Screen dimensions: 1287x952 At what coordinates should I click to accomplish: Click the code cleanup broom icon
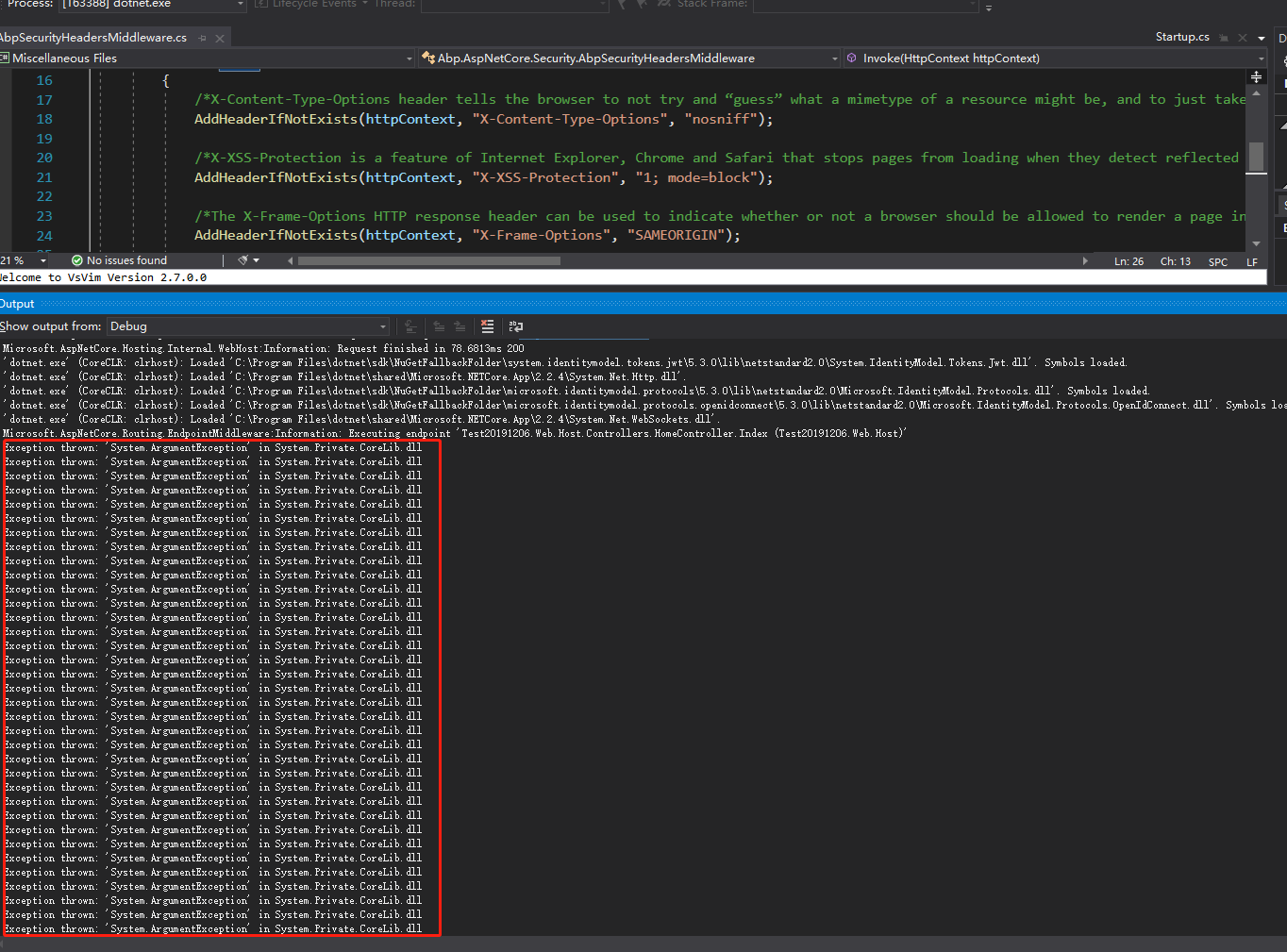pyautogui.click(x=243, y=260)
